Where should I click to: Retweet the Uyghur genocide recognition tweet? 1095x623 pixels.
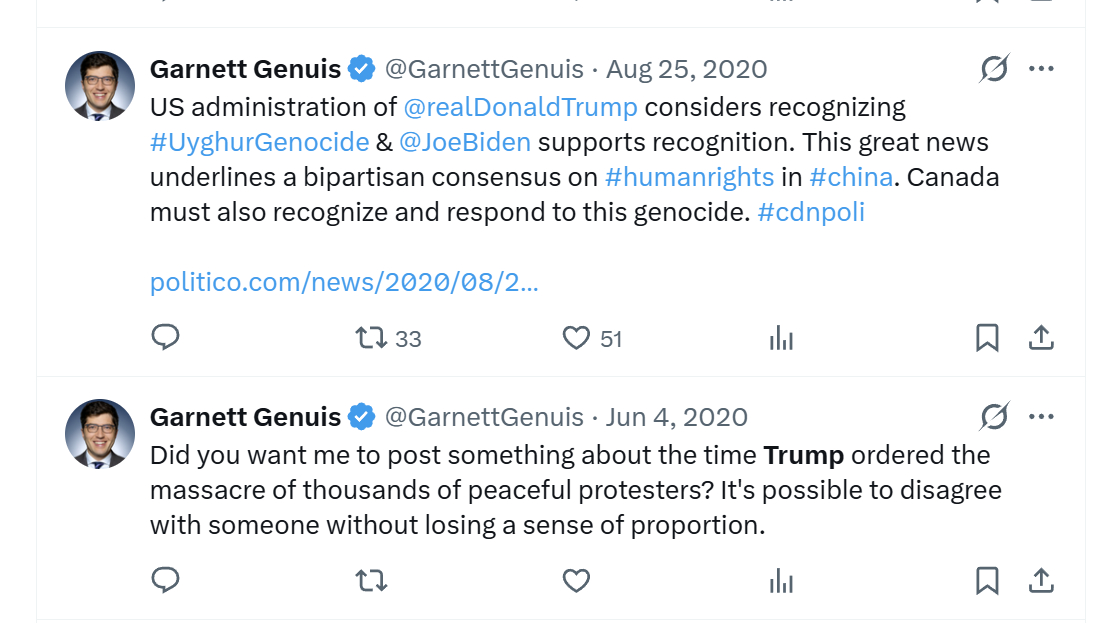click(x=372, y=338)
